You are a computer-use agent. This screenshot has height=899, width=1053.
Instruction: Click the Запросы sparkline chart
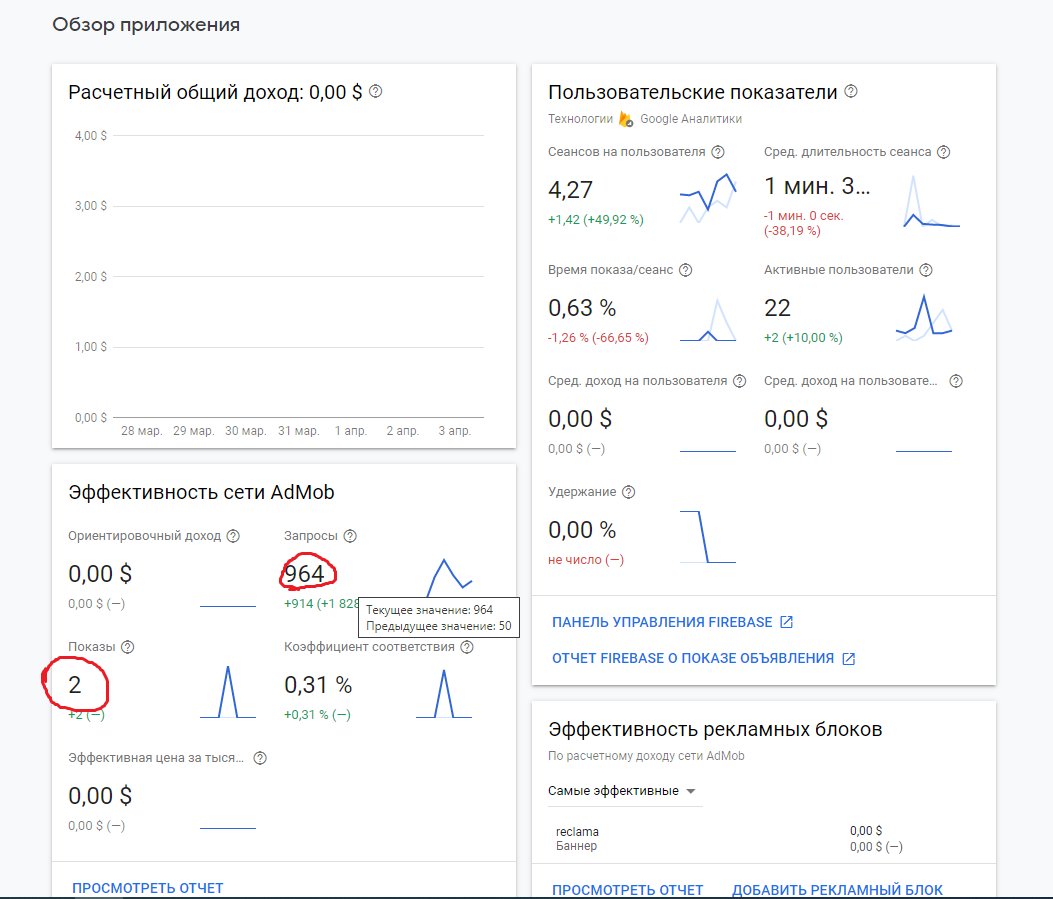click(450, 577)
